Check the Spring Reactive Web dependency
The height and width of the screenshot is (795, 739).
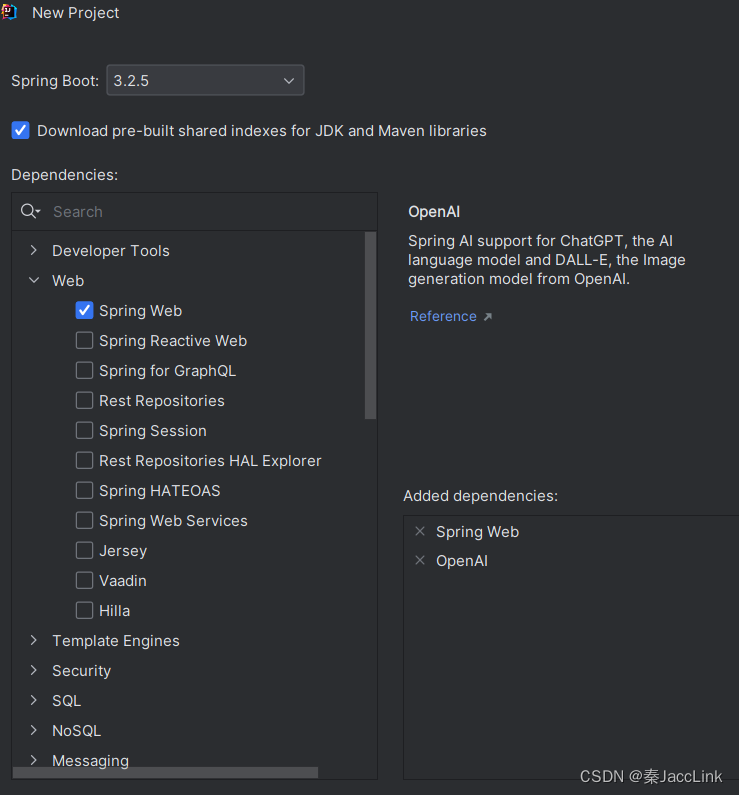click(84, 340)
